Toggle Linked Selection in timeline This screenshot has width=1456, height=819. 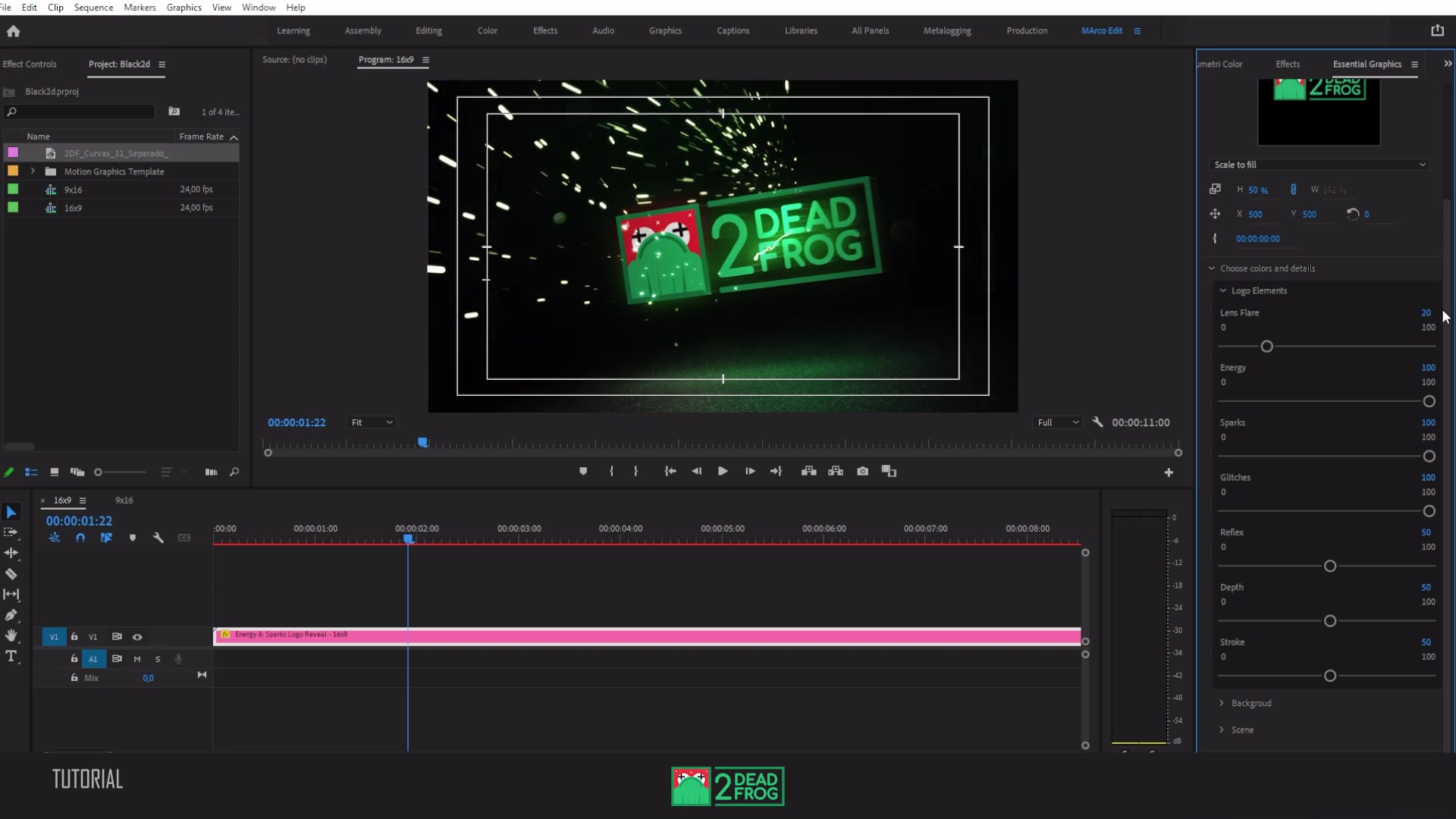[106, 538]
